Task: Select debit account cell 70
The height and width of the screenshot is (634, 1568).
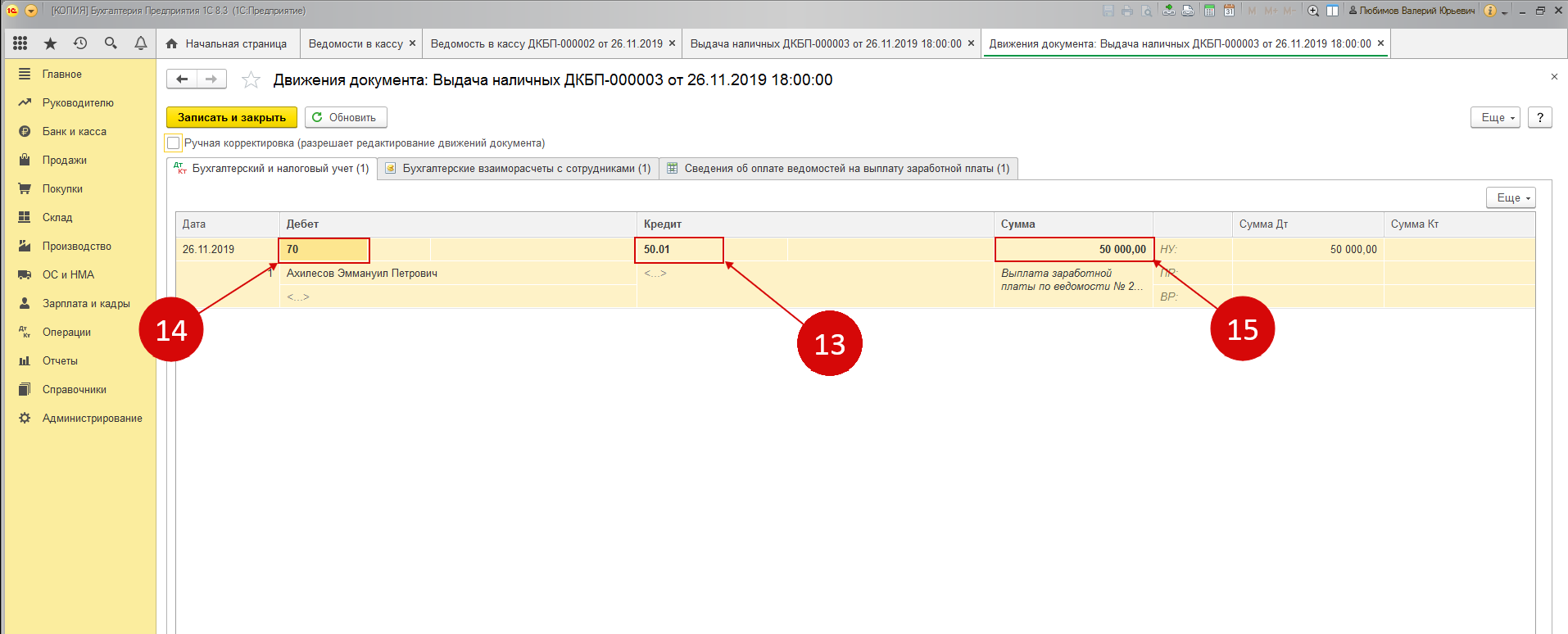Action: click(324, 250)
